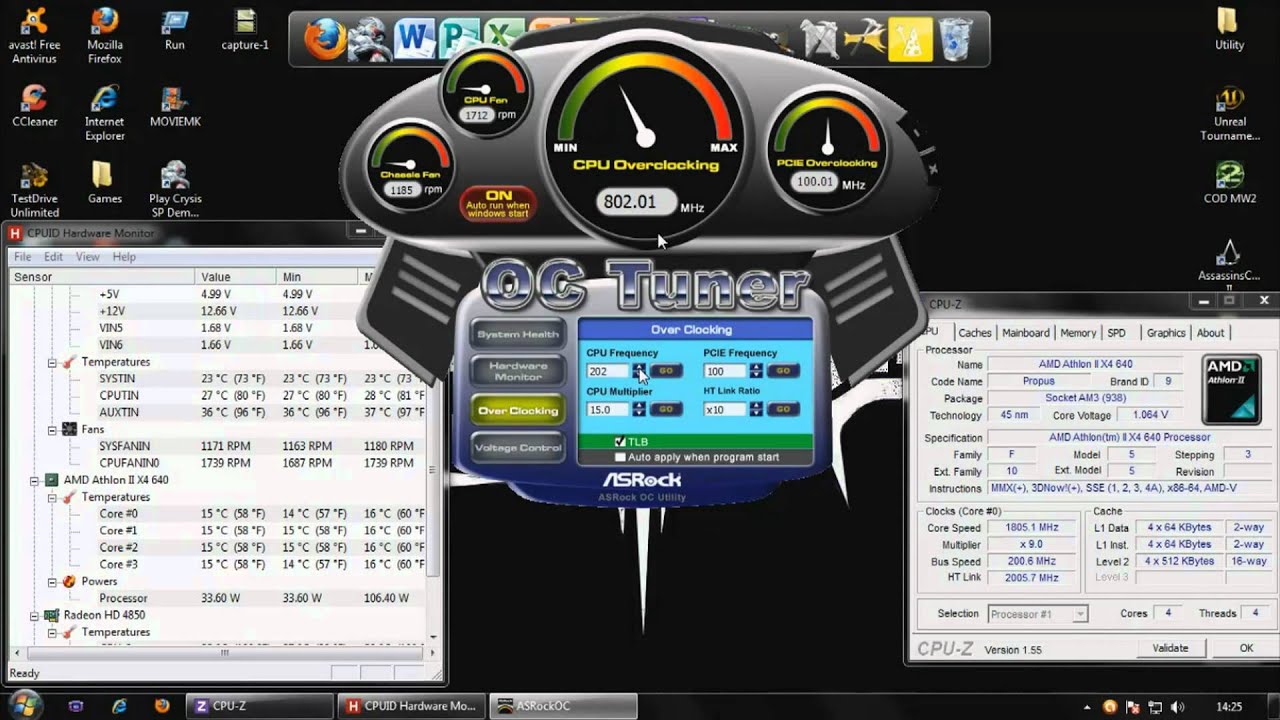Adjust CPU Frequency stepper arrows
Viewport: 1280px width, 720px height.
[x=640, y=371]
